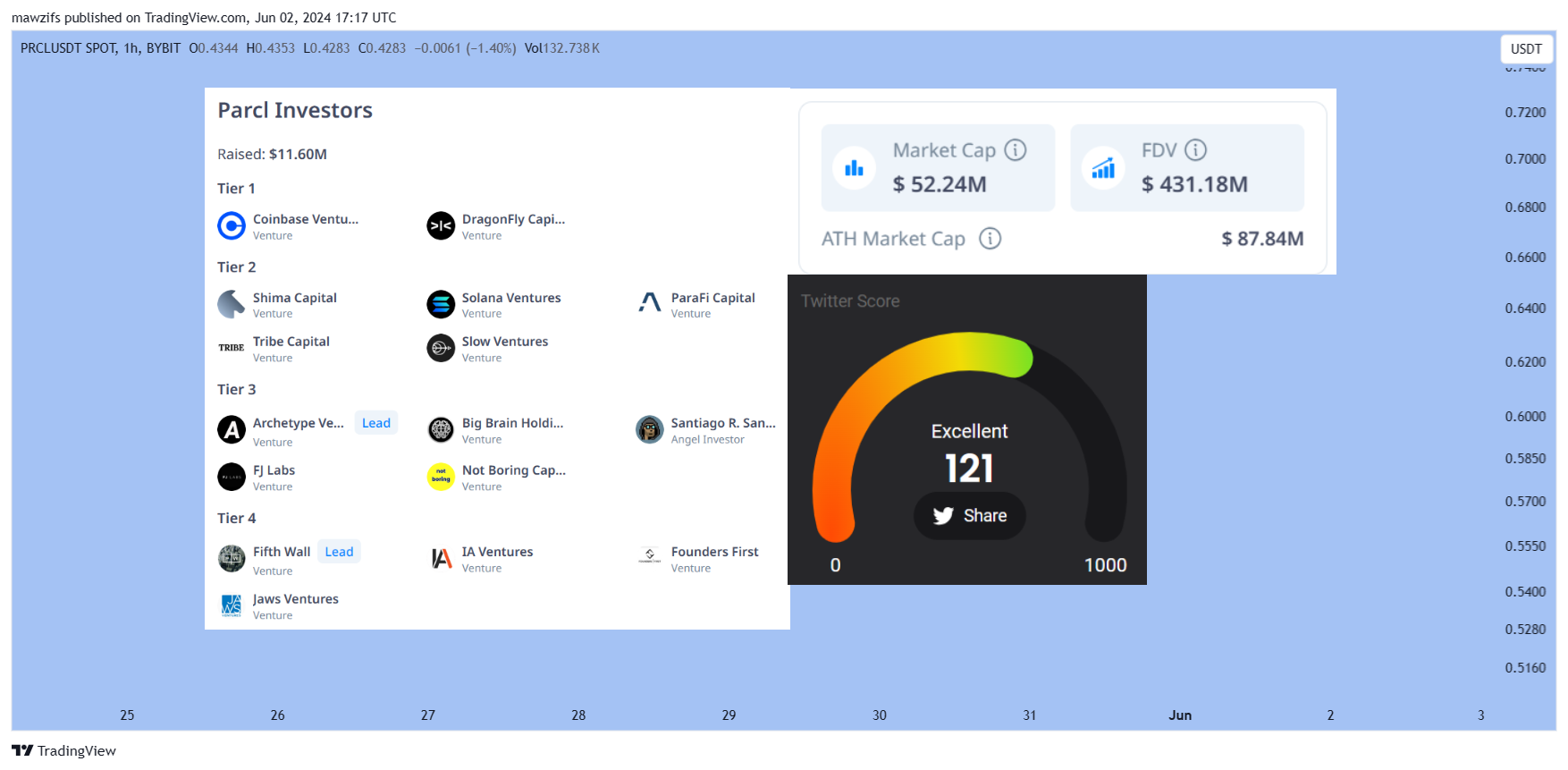This screenshot has width=1568, height=770.
Task: Click the IA Ventures logo icon
Action: pos(441,559)
